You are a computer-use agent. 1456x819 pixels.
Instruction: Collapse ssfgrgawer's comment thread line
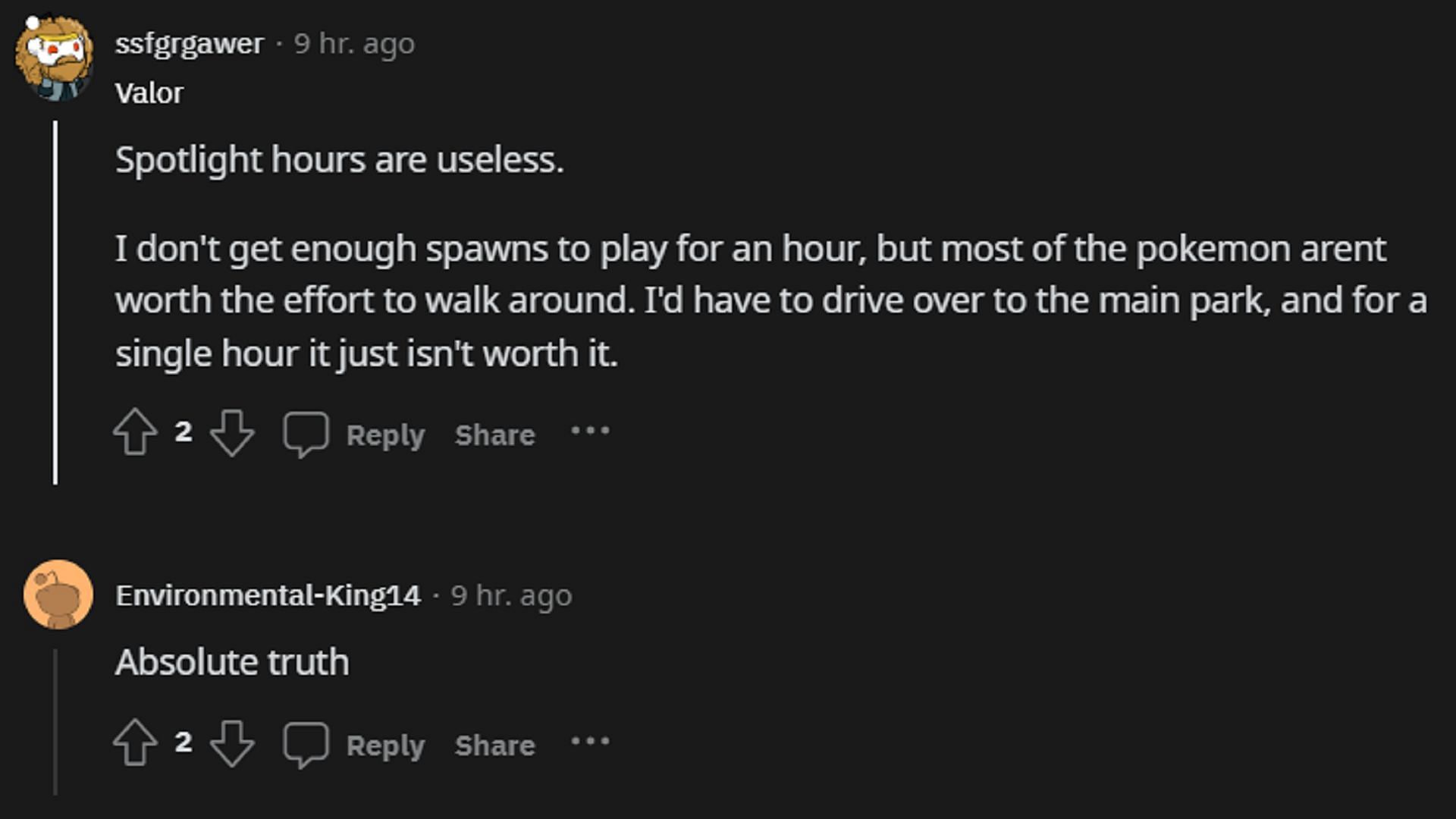(x=55, y=303)
